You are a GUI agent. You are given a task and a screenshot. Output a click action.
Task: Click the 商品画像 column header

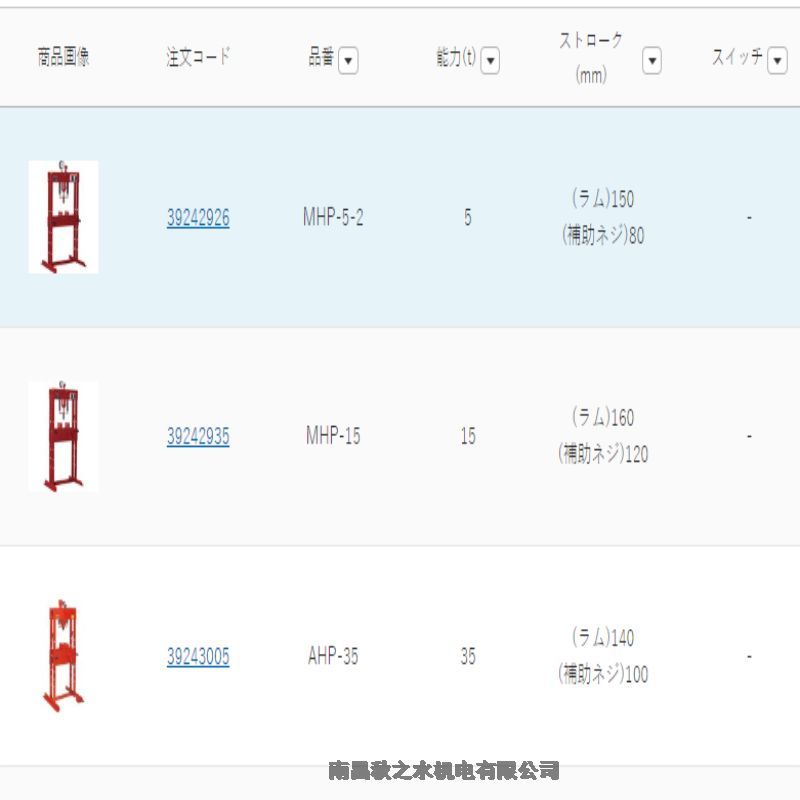click(x=63, y=57)
